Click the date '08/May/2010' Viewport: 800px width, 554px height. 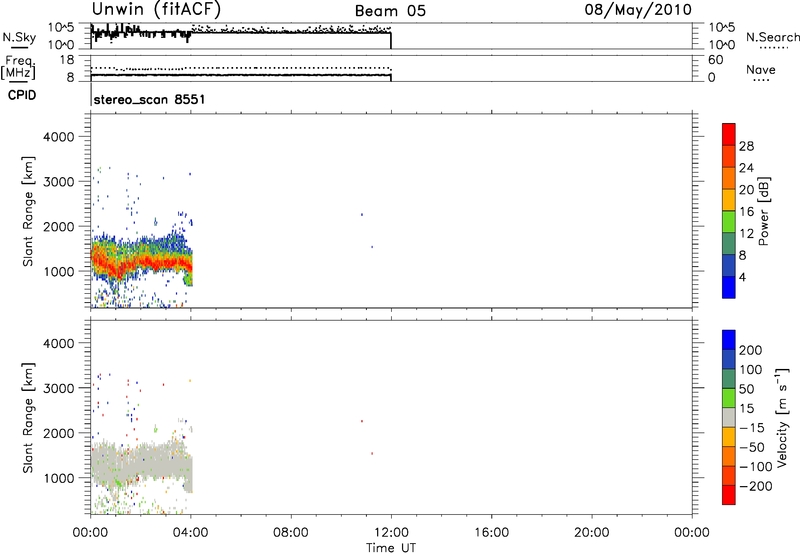638,9
